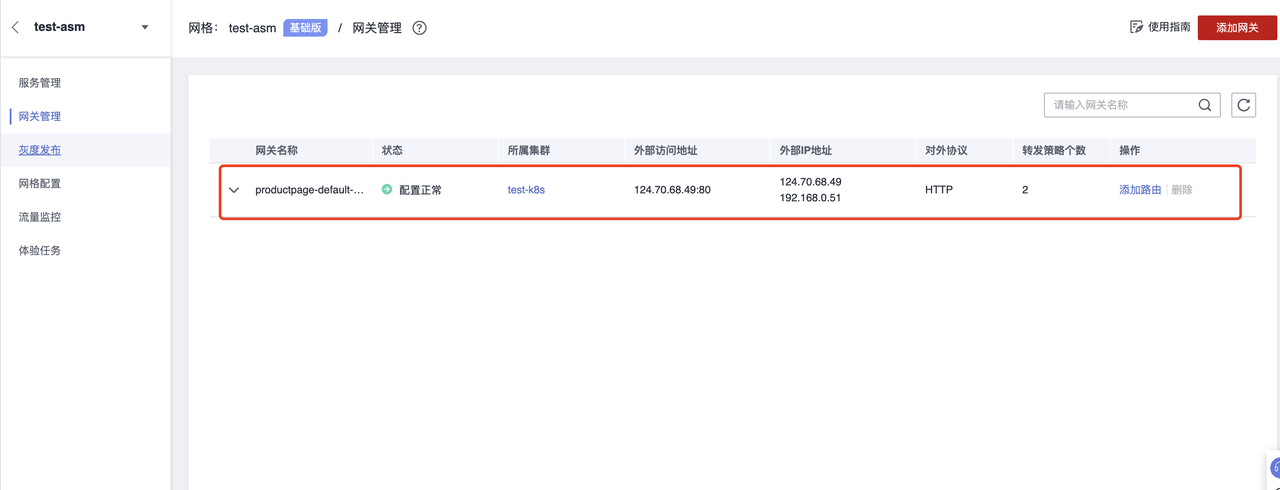This screenshot has width=1280, height=490.
Task: Open the test-k8s cluster link
Action: click(x=526, y=190)
